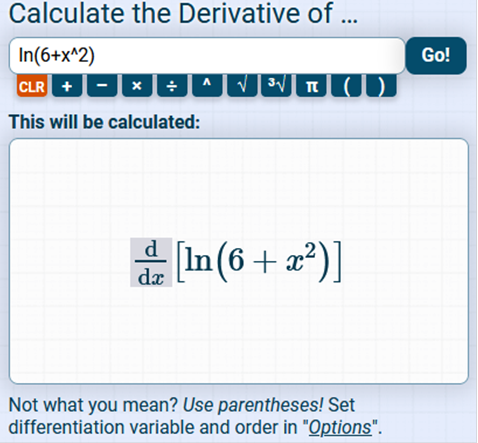Insert the division ÷ symbol
The width and height of the screenshot is (478, 443).
point(172,86)
